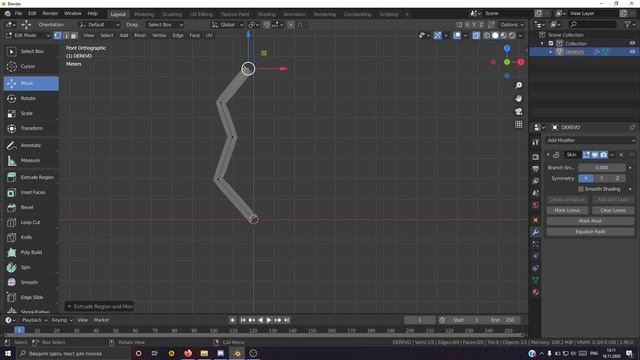
Task: Open the Mesh menu
Action: point(140,36)
